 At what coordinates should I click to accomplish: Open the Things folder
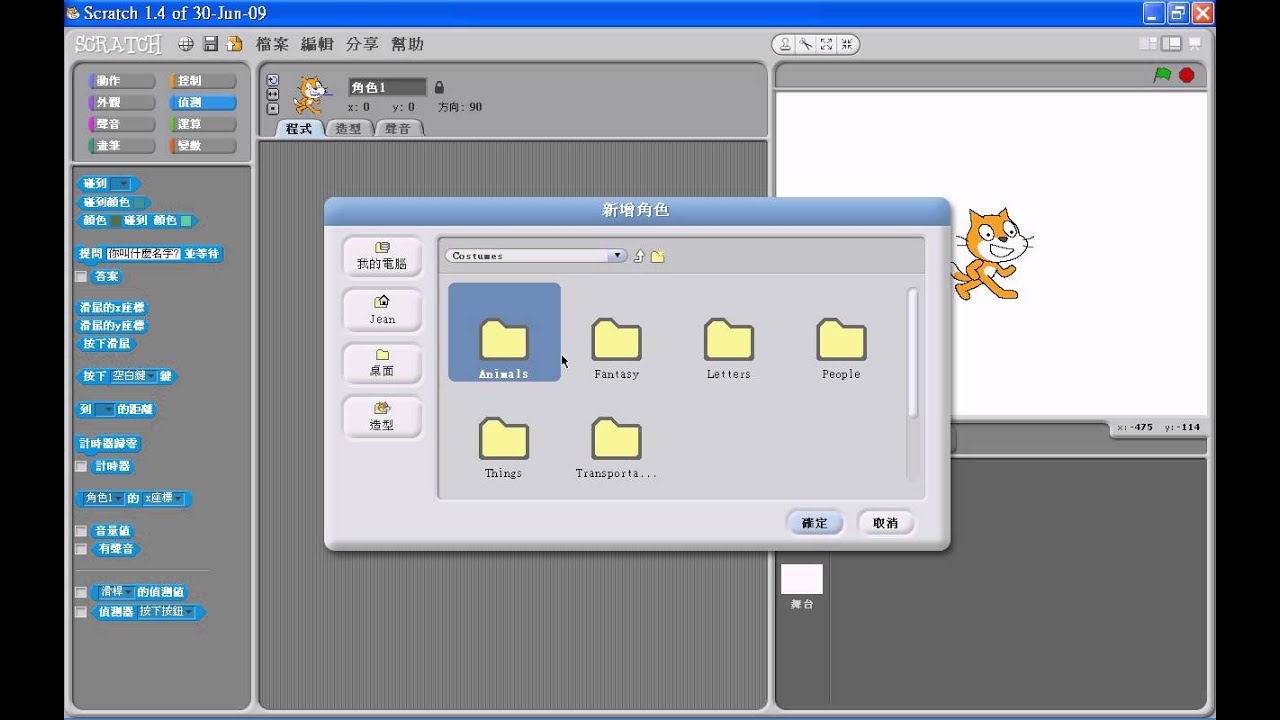(503, 446)
